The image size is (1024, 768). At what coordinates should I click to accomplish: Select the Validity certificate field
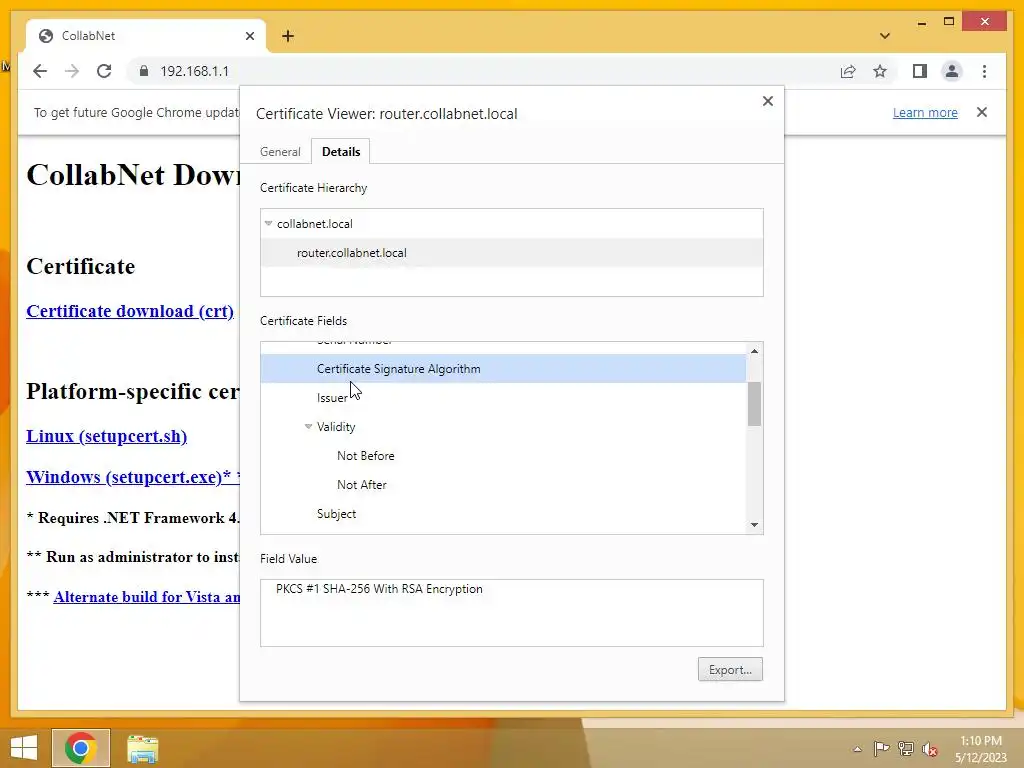coord(503,426)
